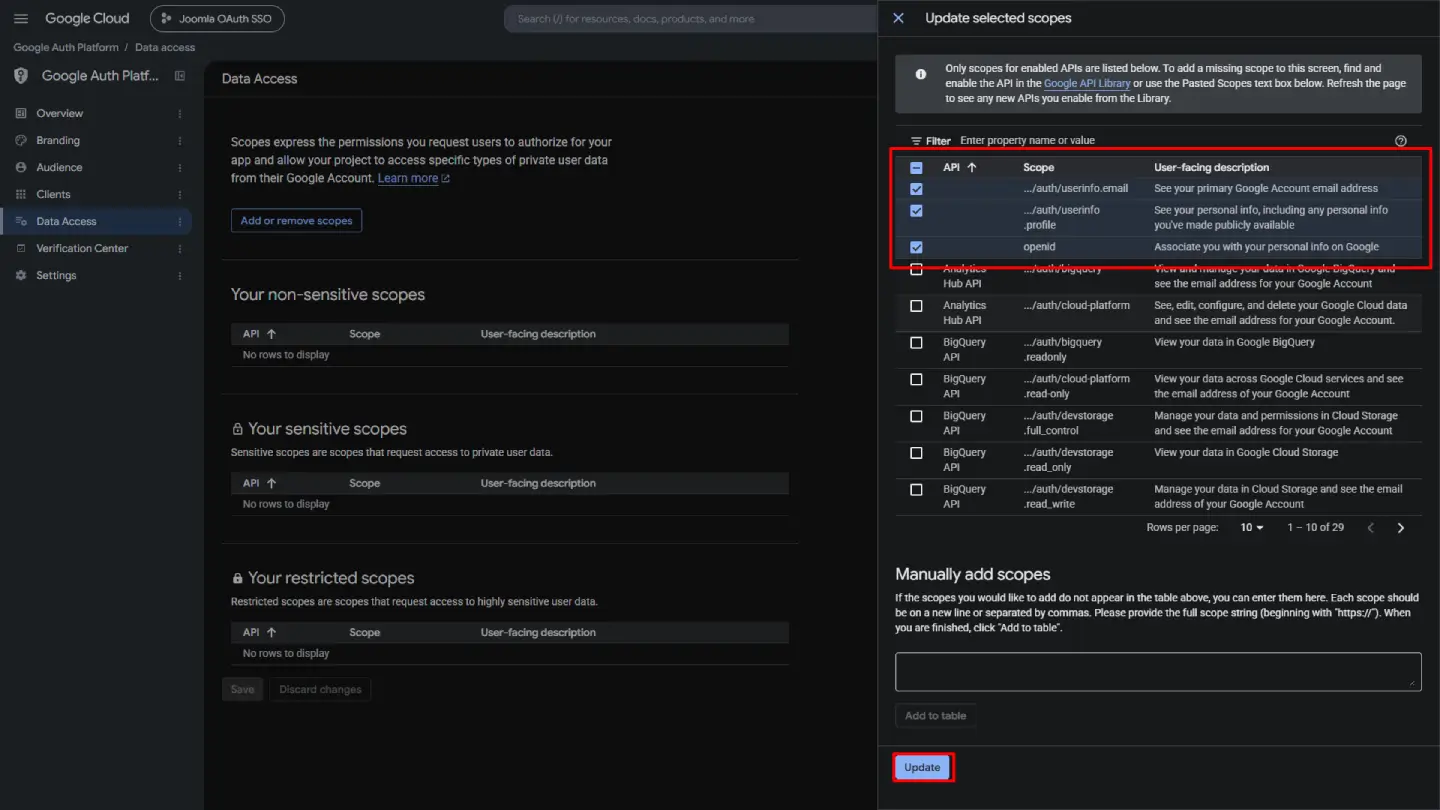The height and width of the screenshot is (810, 1440).
Task: Check the Analytics Hub cloud-platform scope
Action: [916, 306]
